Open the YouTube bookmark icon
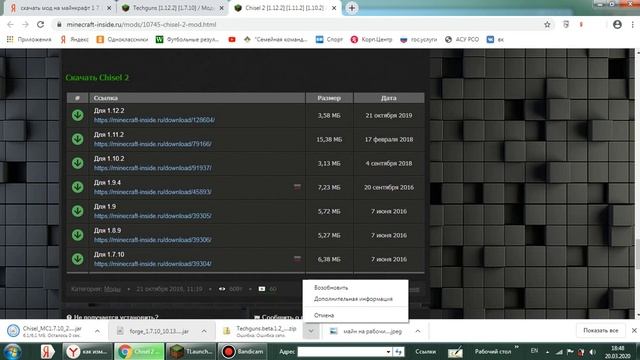The image size is (640, 360). [232, 40]
